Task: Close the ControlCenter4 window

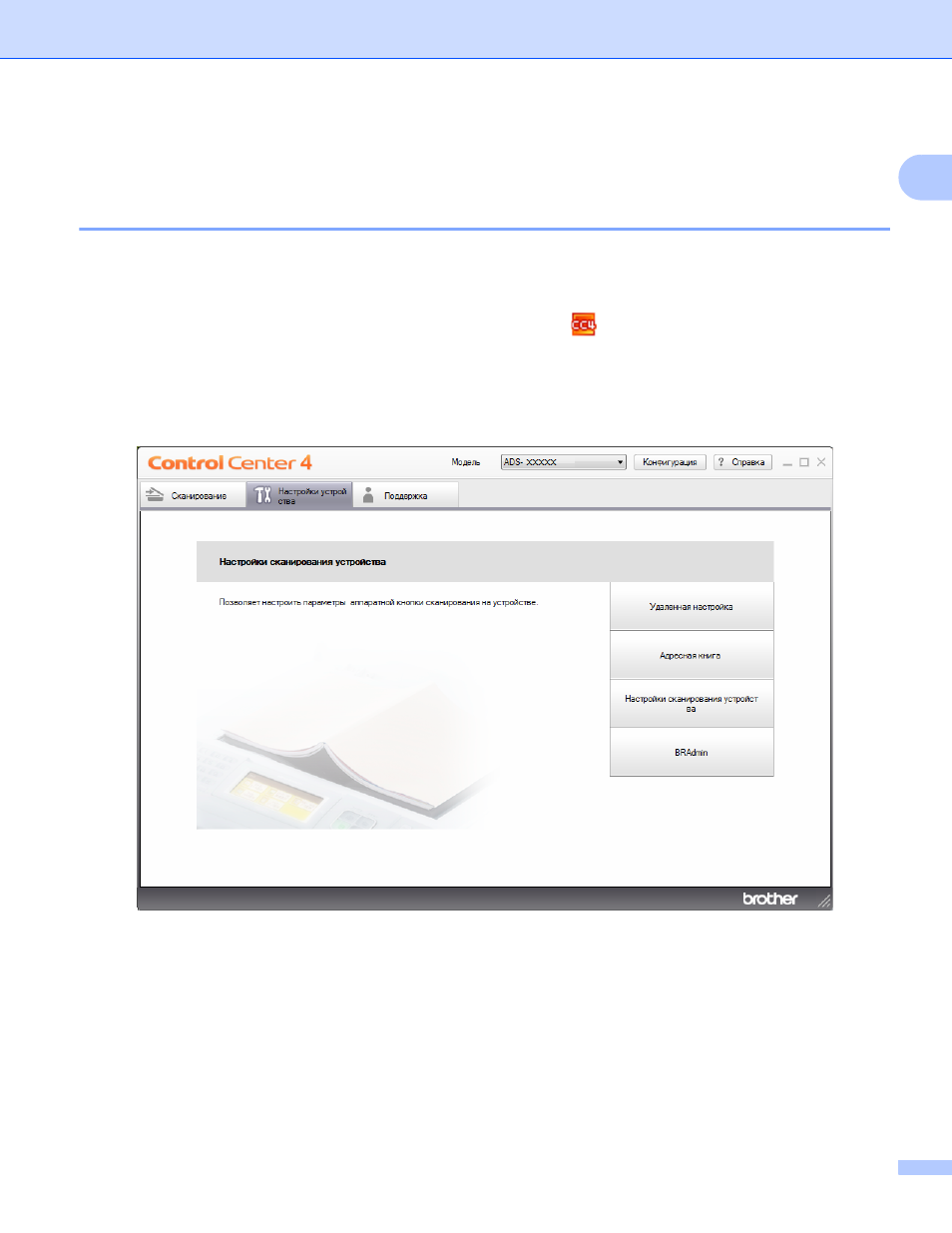Action: 821,462
